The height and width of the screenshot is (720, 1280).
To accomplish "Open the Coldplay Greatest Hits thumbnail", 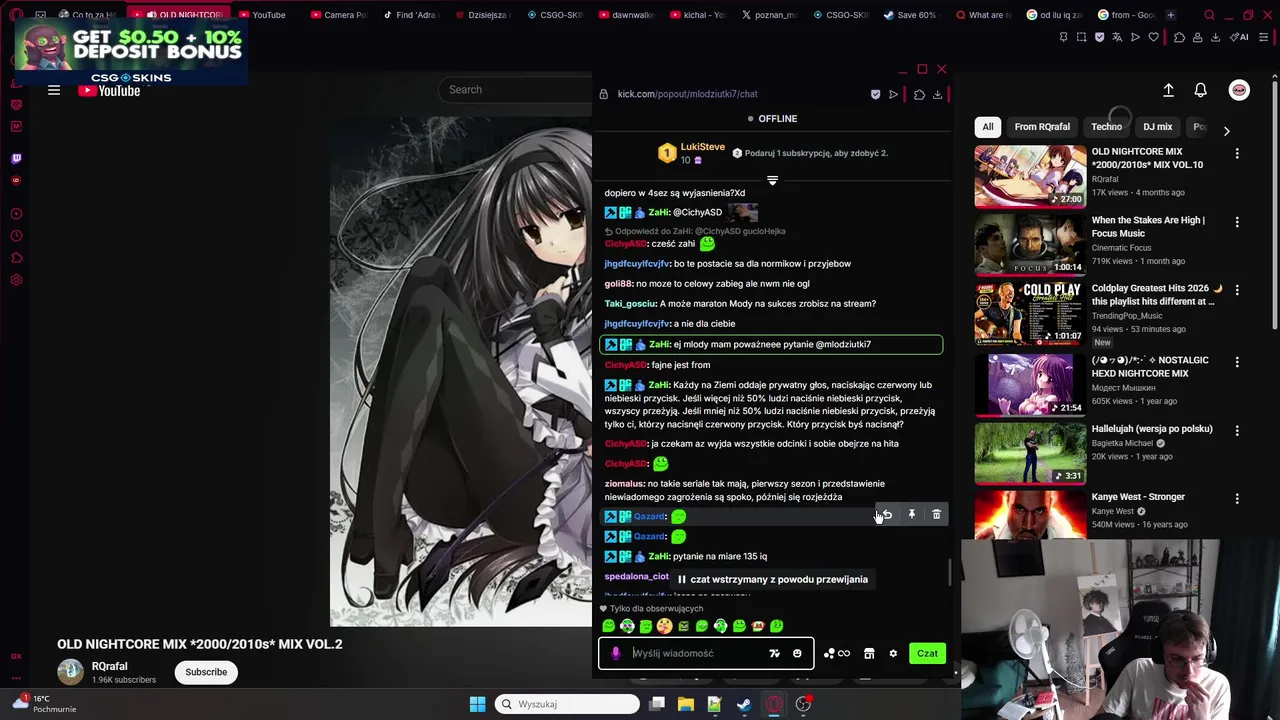I will (x=1030, y=314).
